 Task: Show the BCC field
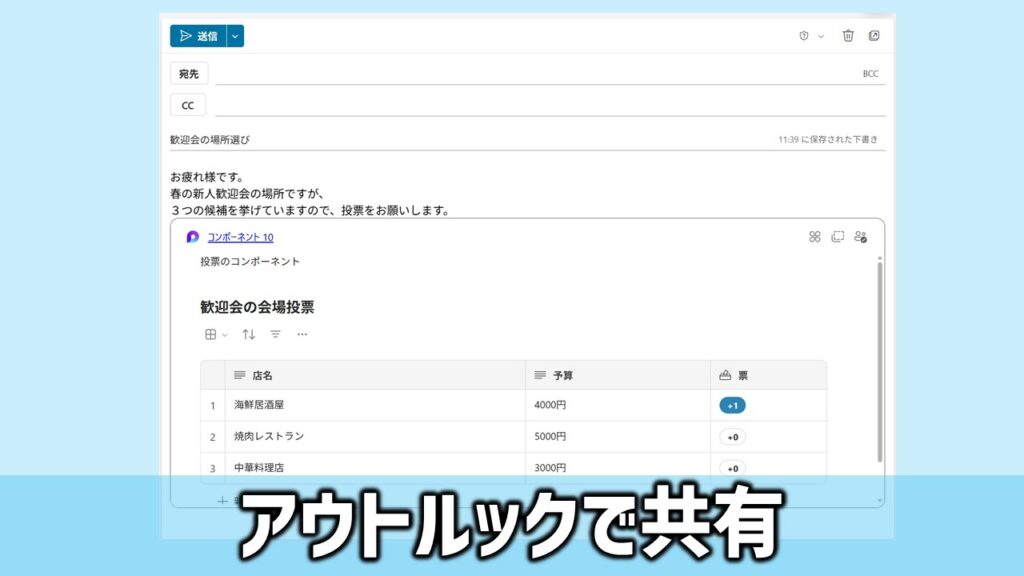(870, 74)
